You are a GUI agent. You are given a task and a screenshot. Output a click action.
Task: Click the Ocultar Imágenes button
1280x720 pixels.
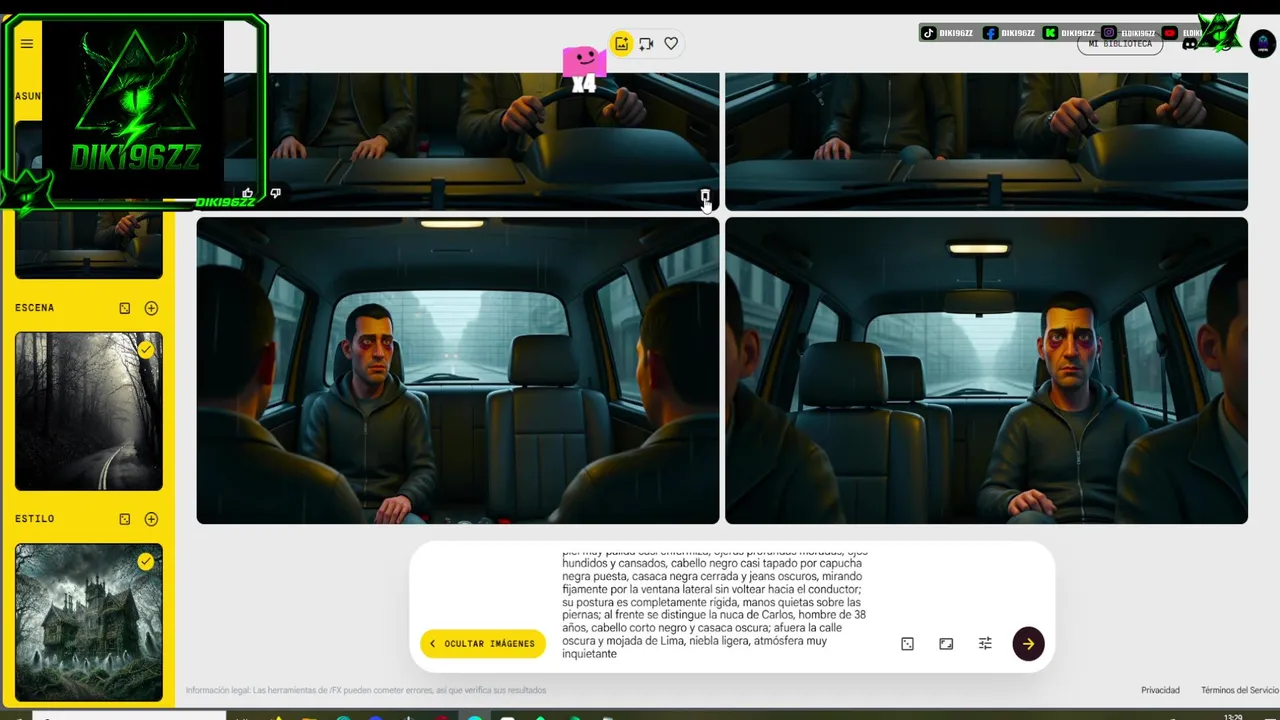[483, 644]
